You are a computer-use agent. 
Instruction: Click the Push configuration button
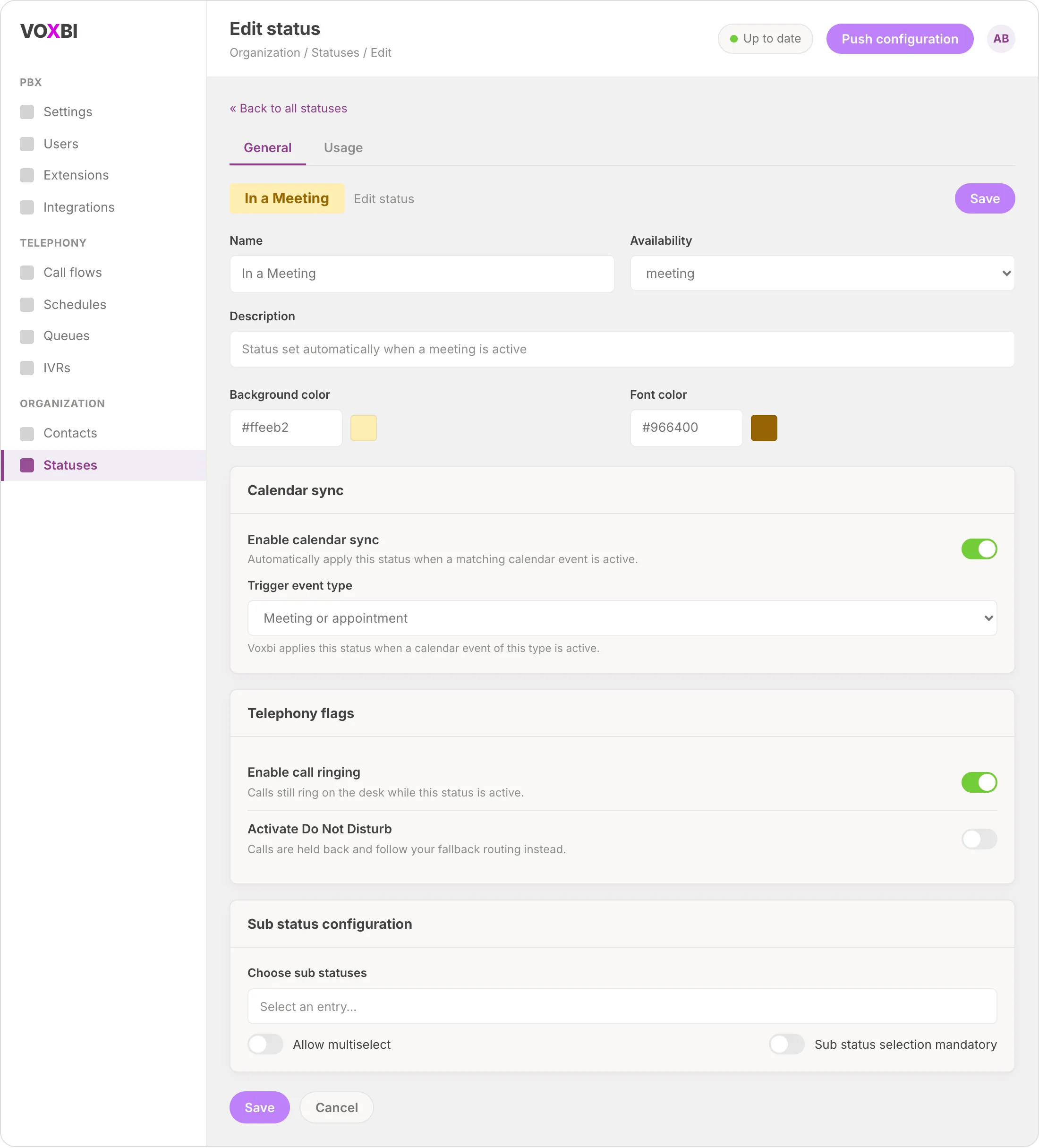point(900,39)
